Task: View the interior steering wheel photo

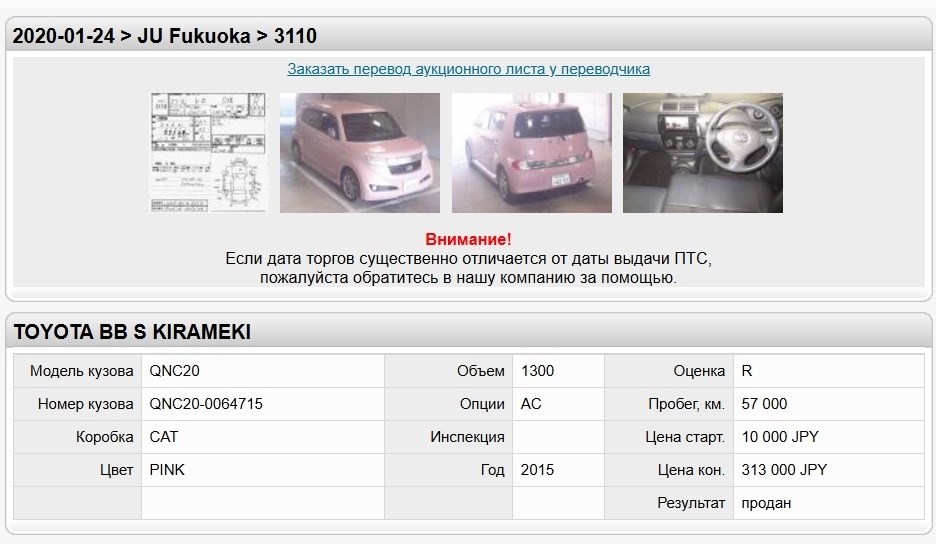Action: 703,153
